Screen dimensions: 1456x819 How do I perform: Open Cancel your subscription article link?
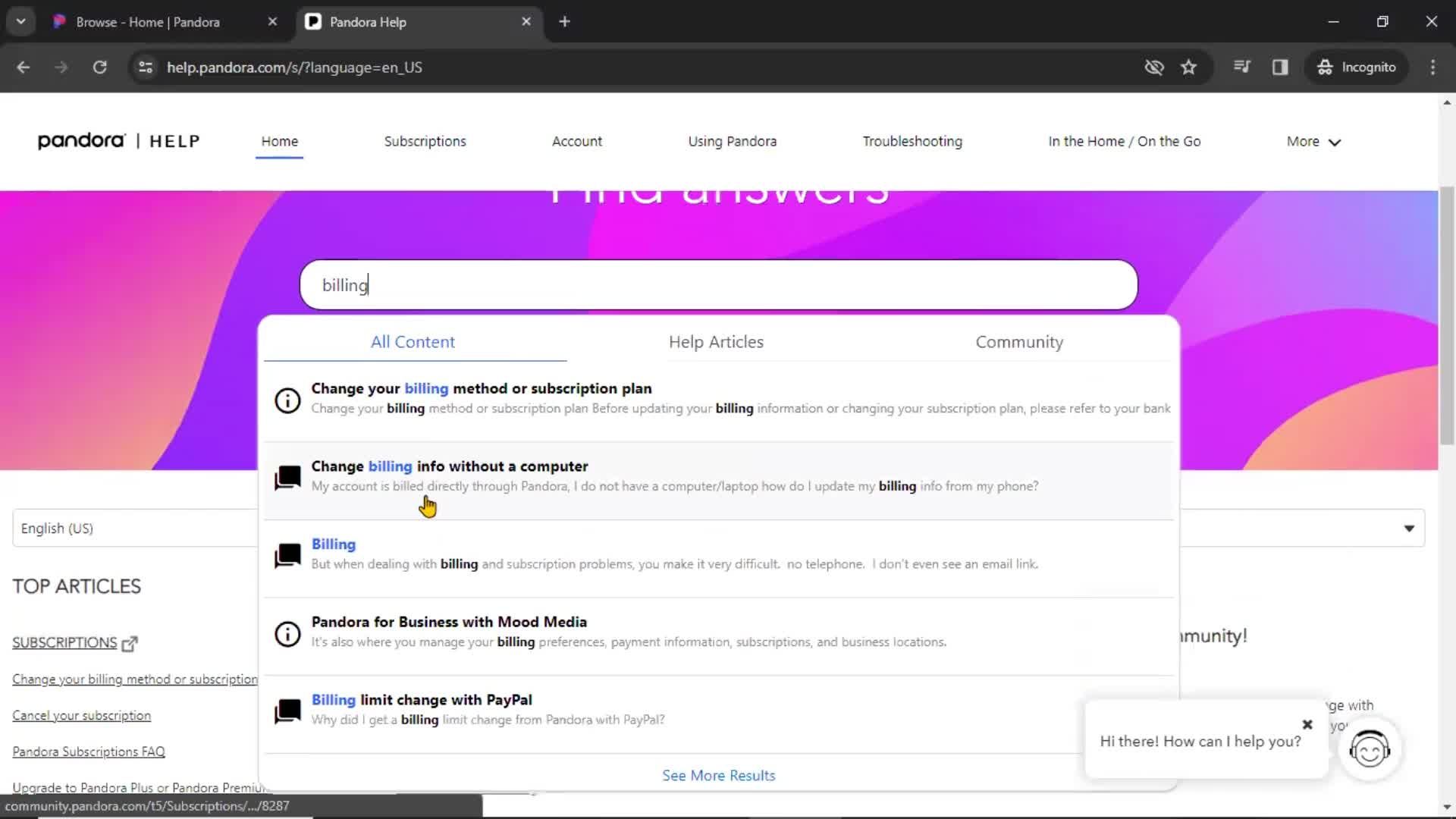(x=81, y=716)
